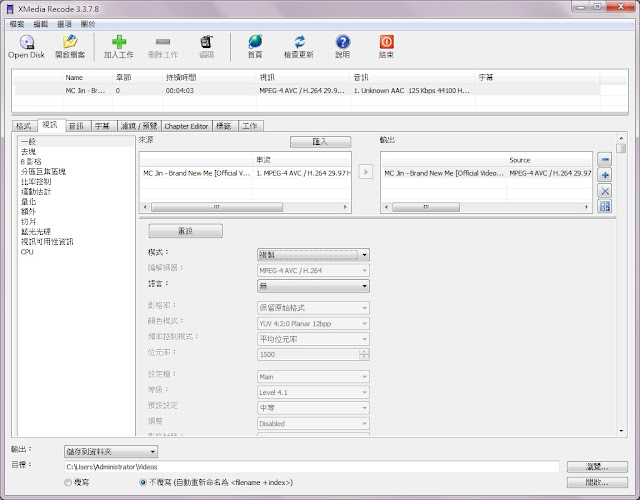The image size is (640, 500).
Task: Switch to the 工作 tab
Action: click(x=250, y=126)
